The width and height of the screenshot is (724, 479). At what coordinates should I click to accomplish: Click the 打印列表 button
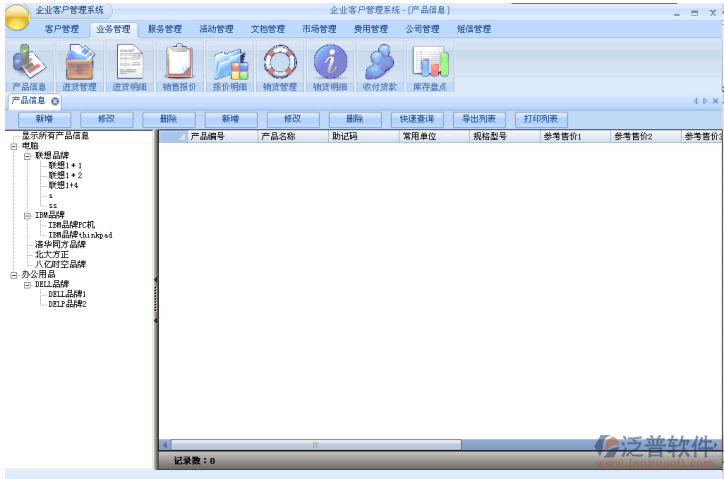click(x=541, y=120)
